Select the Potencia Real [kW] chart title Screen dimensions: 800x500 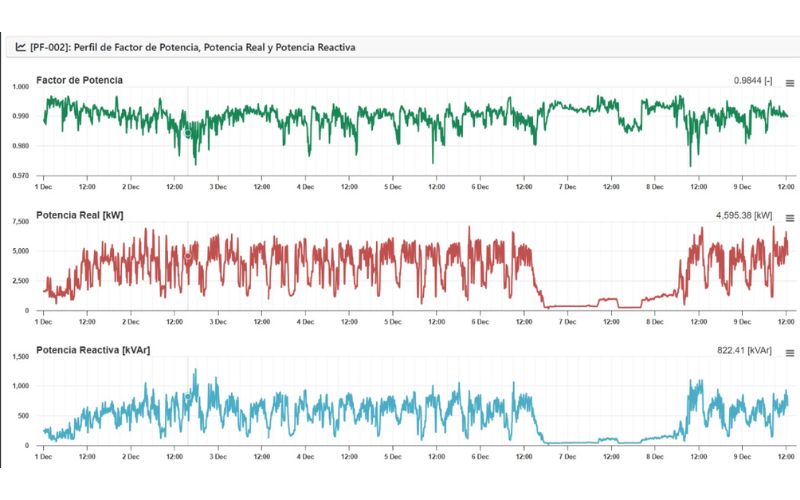[x=80, y=215]
